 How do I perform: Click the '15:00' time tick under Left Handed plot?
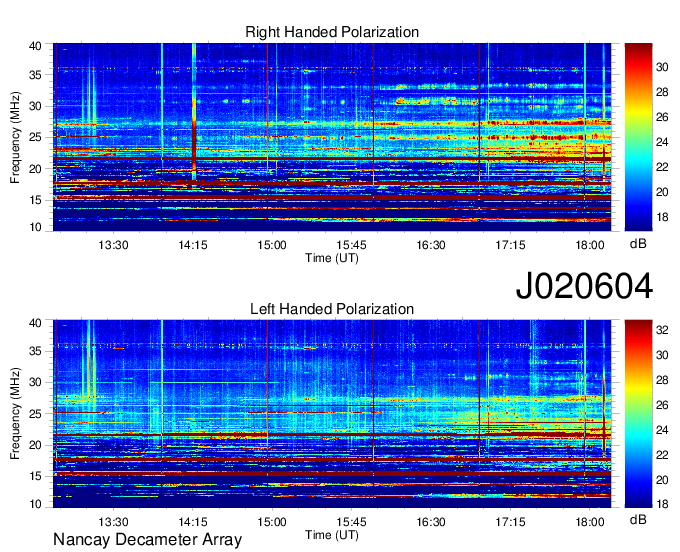[x=272, y=522]
